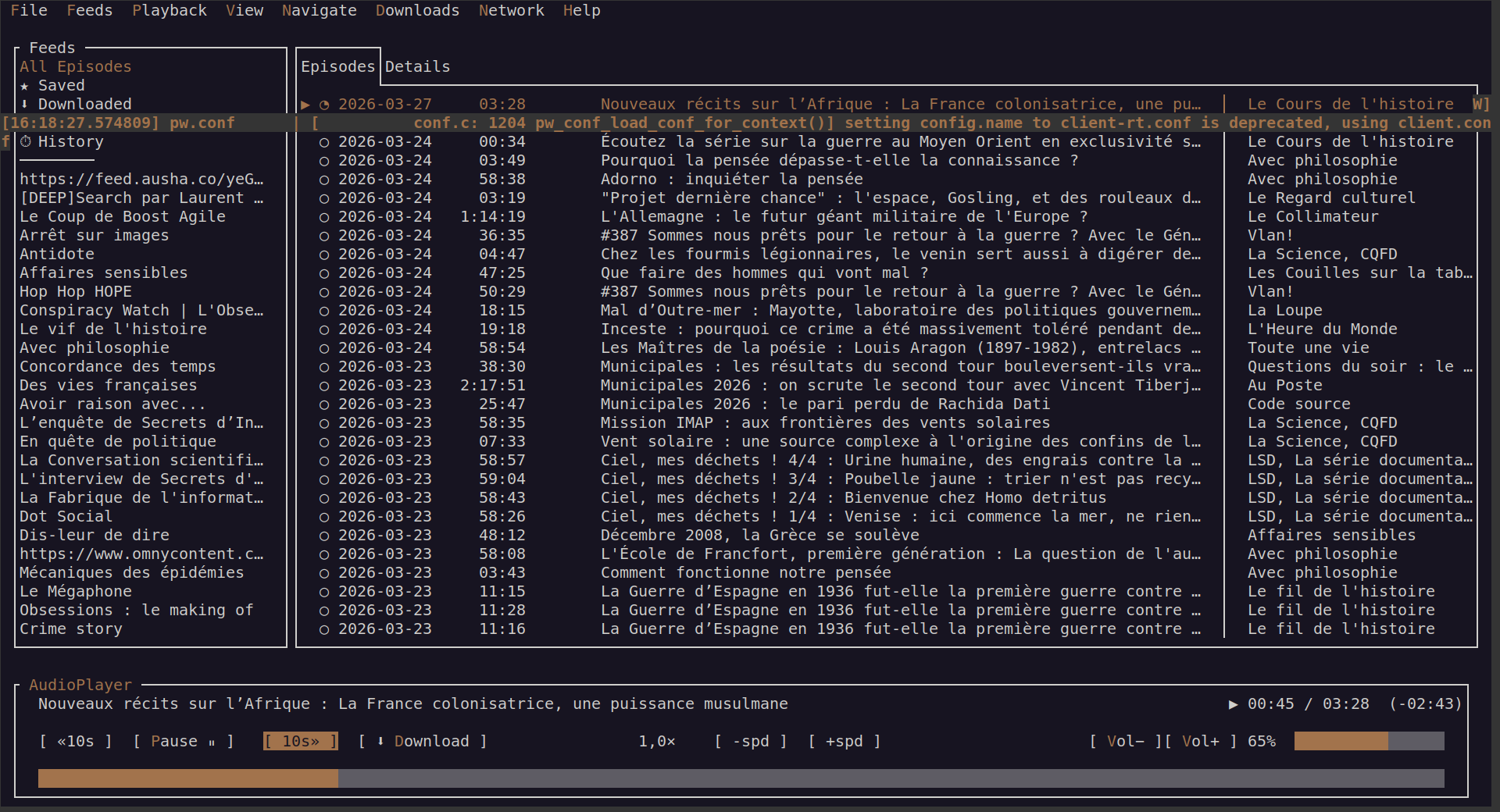1500x812 pixels.
Task: Switch to the Details tab
Action: coord(417,67)
